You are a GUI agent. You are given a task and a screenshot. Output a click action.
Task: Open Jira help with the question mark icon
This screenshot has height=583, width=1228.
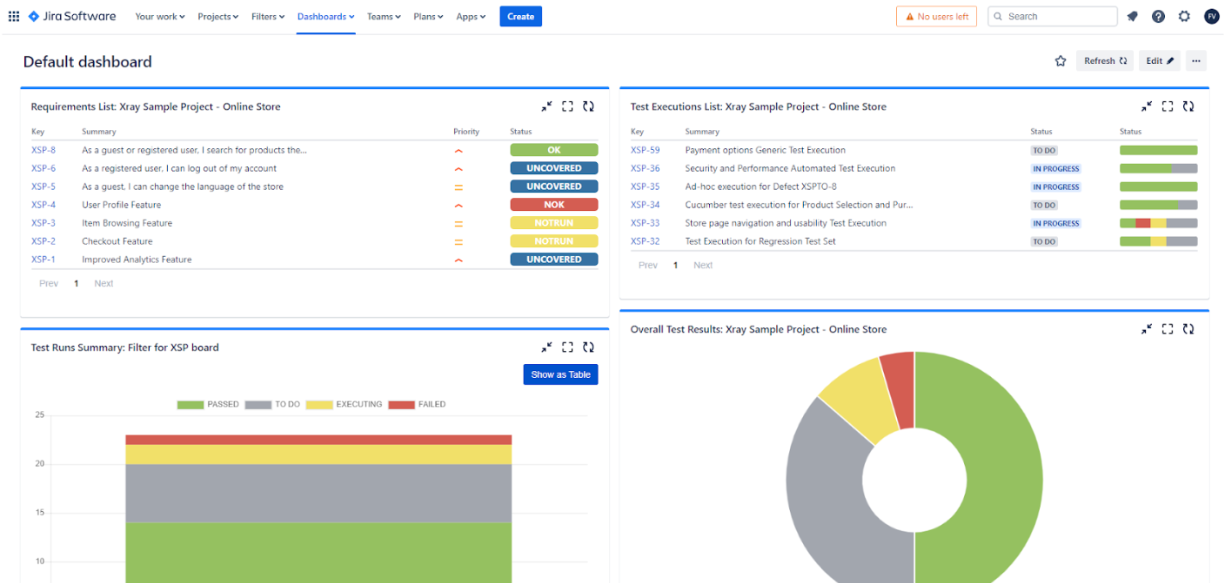pos(1158,16)
